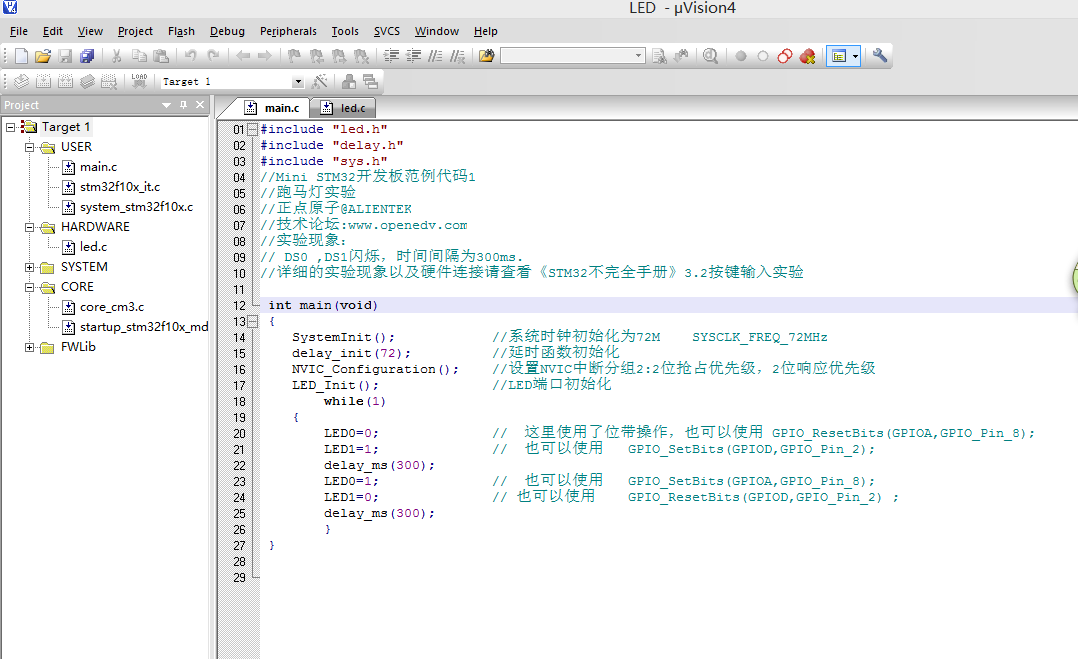Switch to the led.c editor tab

(343, 108)
